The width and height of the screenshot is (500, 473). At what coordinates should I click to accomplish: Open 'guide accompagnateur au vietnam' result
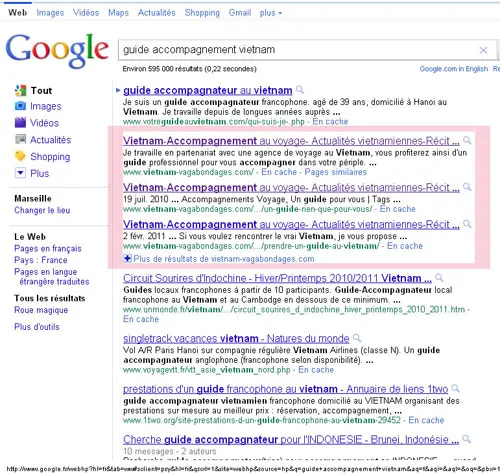click(x=208, y=90)
